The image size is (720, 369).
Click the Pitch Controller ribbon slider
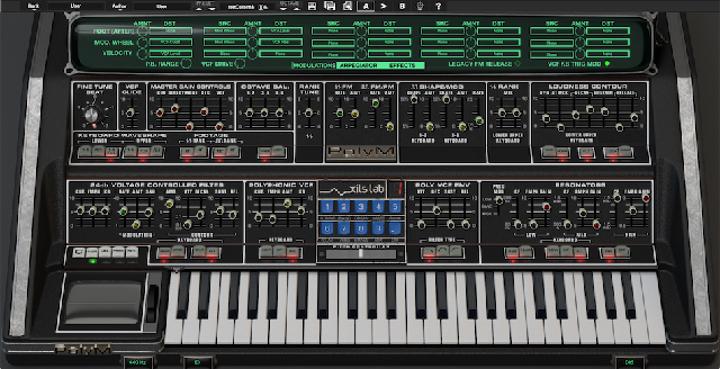(x=360, y=254)
